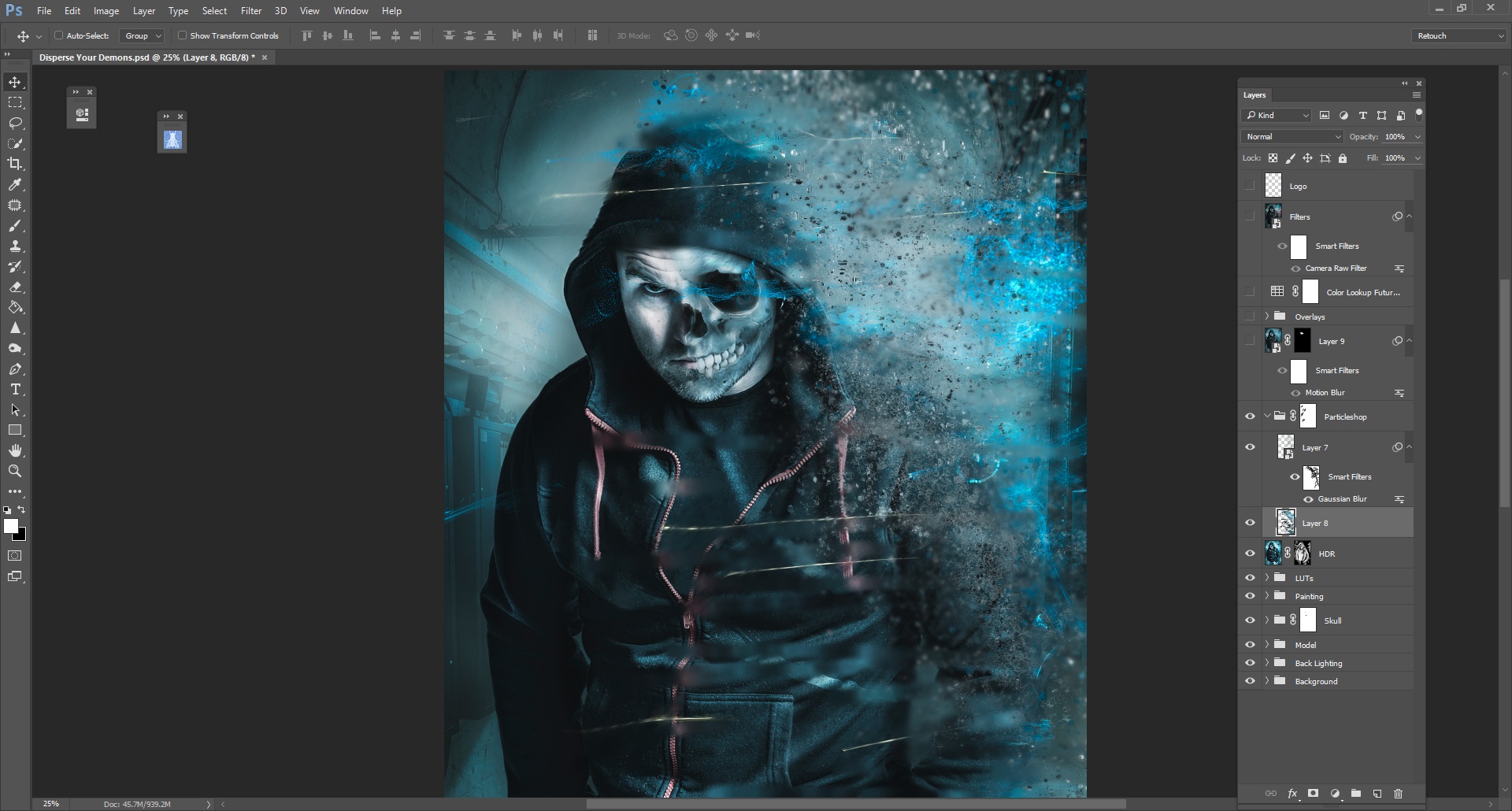Open the Retouch workspace dropdown
Image resolution: width=1512 pixels, height=811 pixels.
pos(1458,35)
